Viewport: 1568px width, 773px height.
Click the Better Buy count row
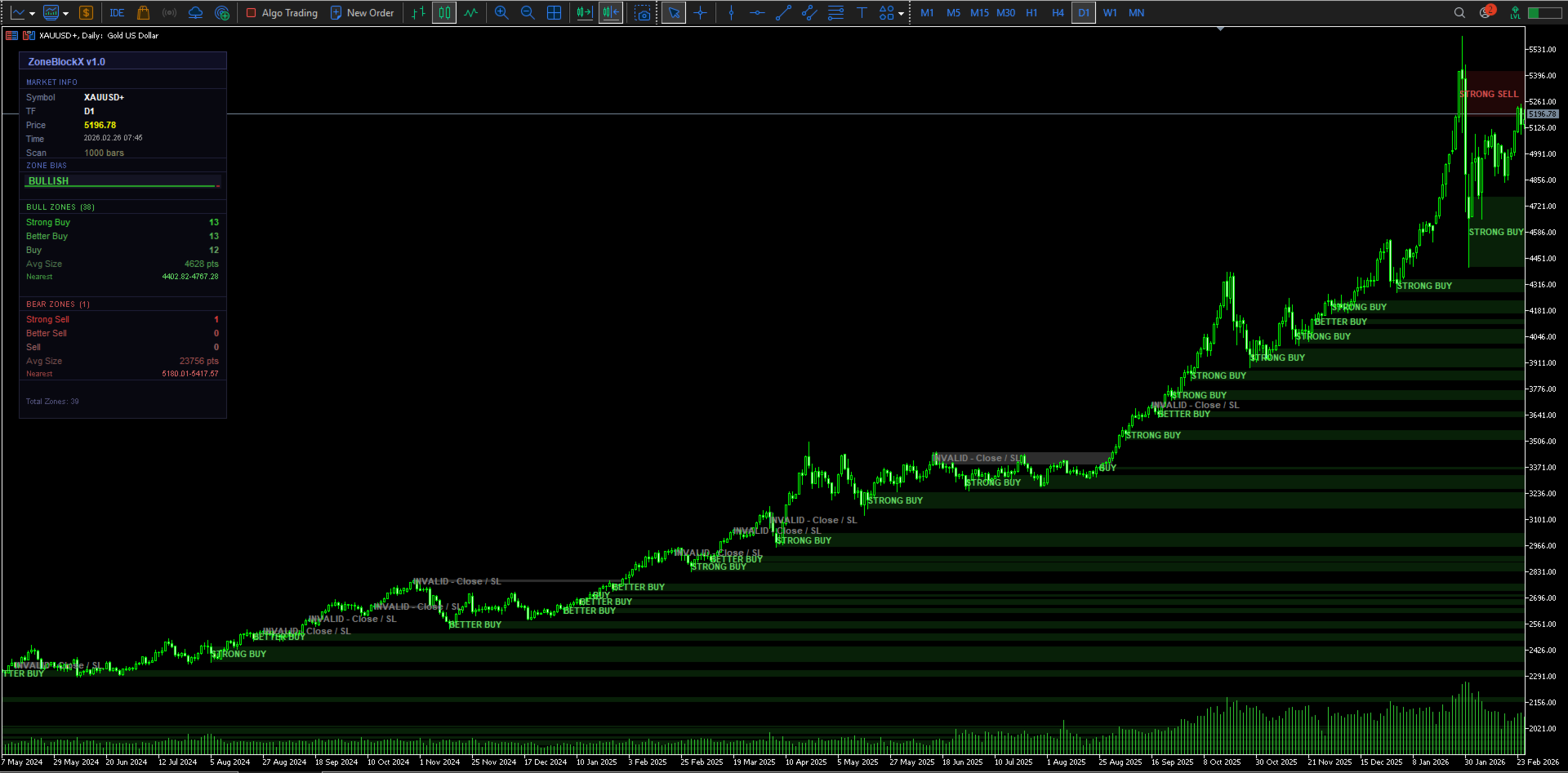tap(122, 236)
